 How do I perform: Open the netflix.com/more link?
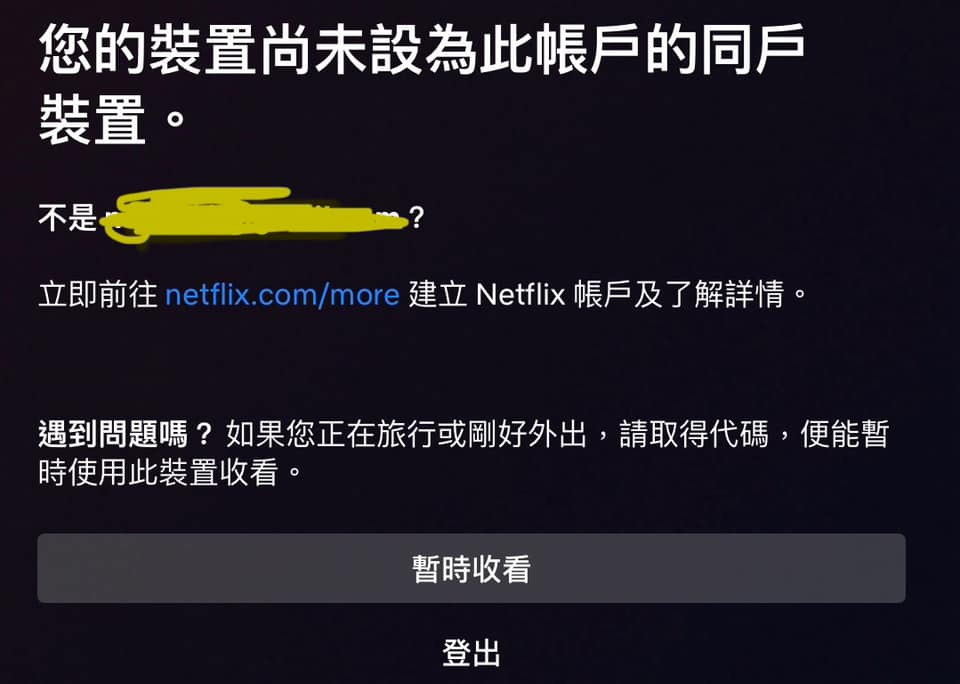pyautogui.click(x=282, y=295)
